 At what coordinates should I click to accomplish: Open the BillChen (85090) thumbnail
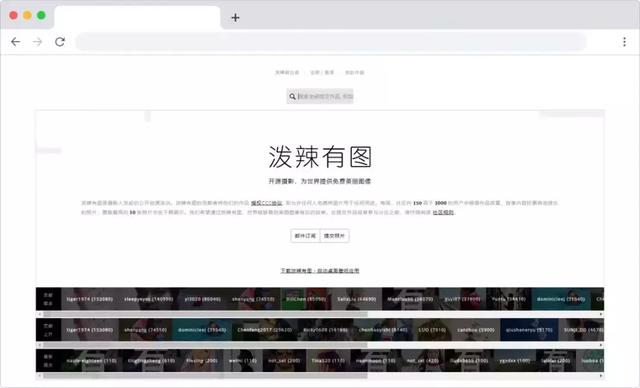coord(306,299)
